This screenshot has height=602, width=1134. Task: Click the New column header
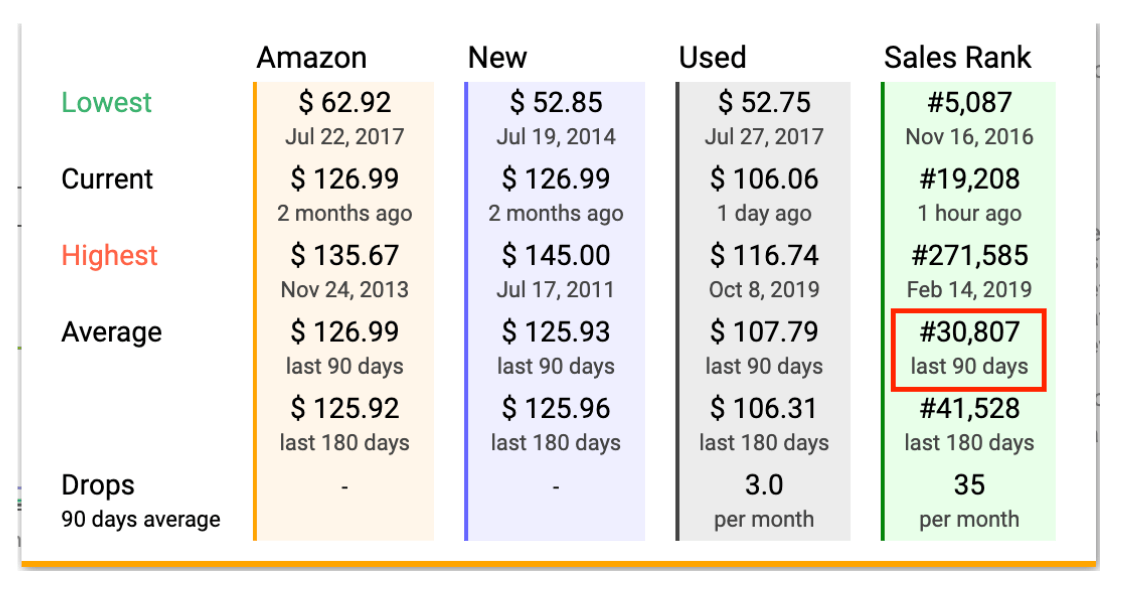498,58
